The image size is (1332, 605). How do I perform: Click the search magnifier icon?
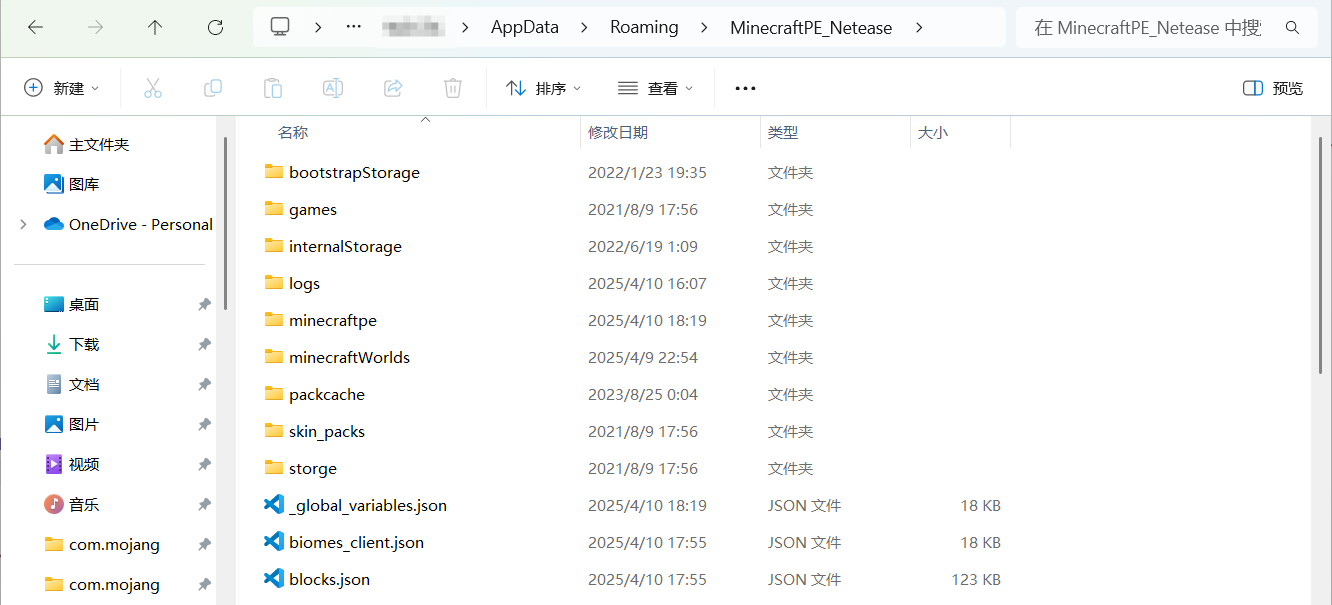point(1292,28)
